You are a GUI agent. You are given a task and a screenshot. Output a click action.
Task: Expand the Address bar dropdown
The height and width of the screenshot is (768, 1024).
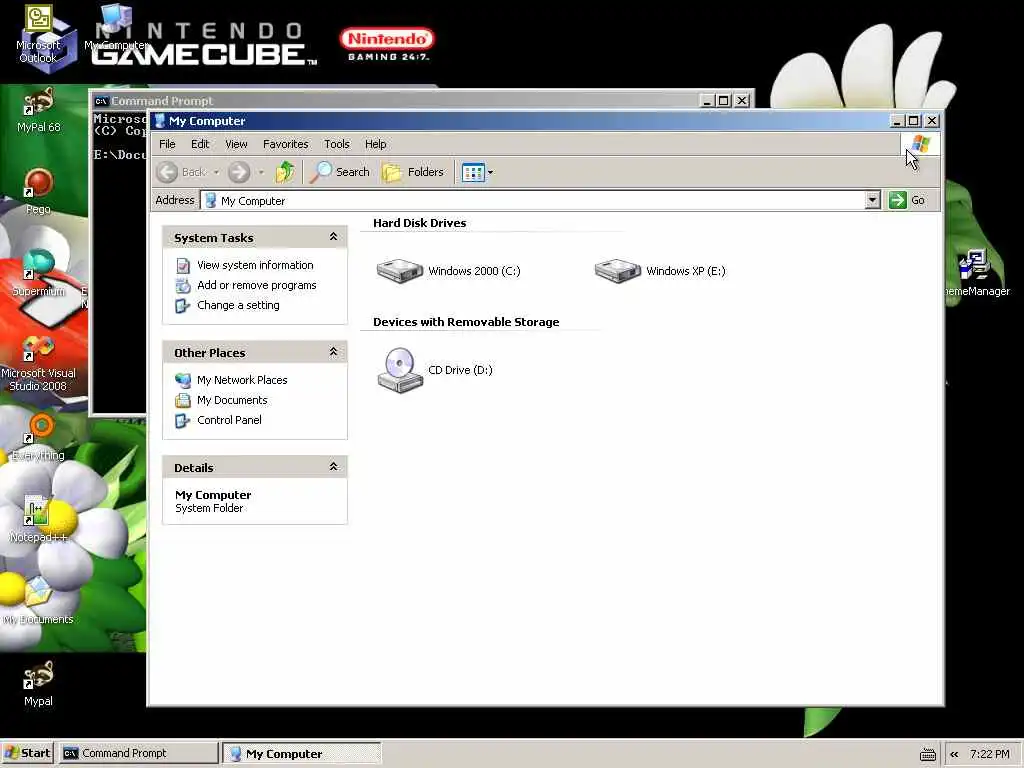coord(872,200)
